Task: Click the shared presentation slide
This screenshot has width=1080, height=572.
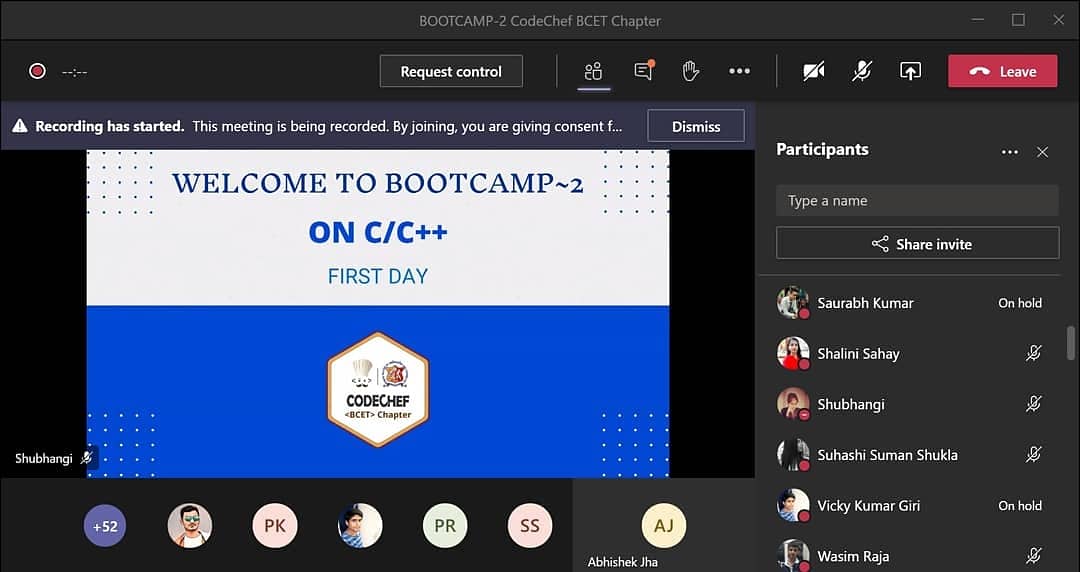Action: pyautogui.click(x=377, y=314)
